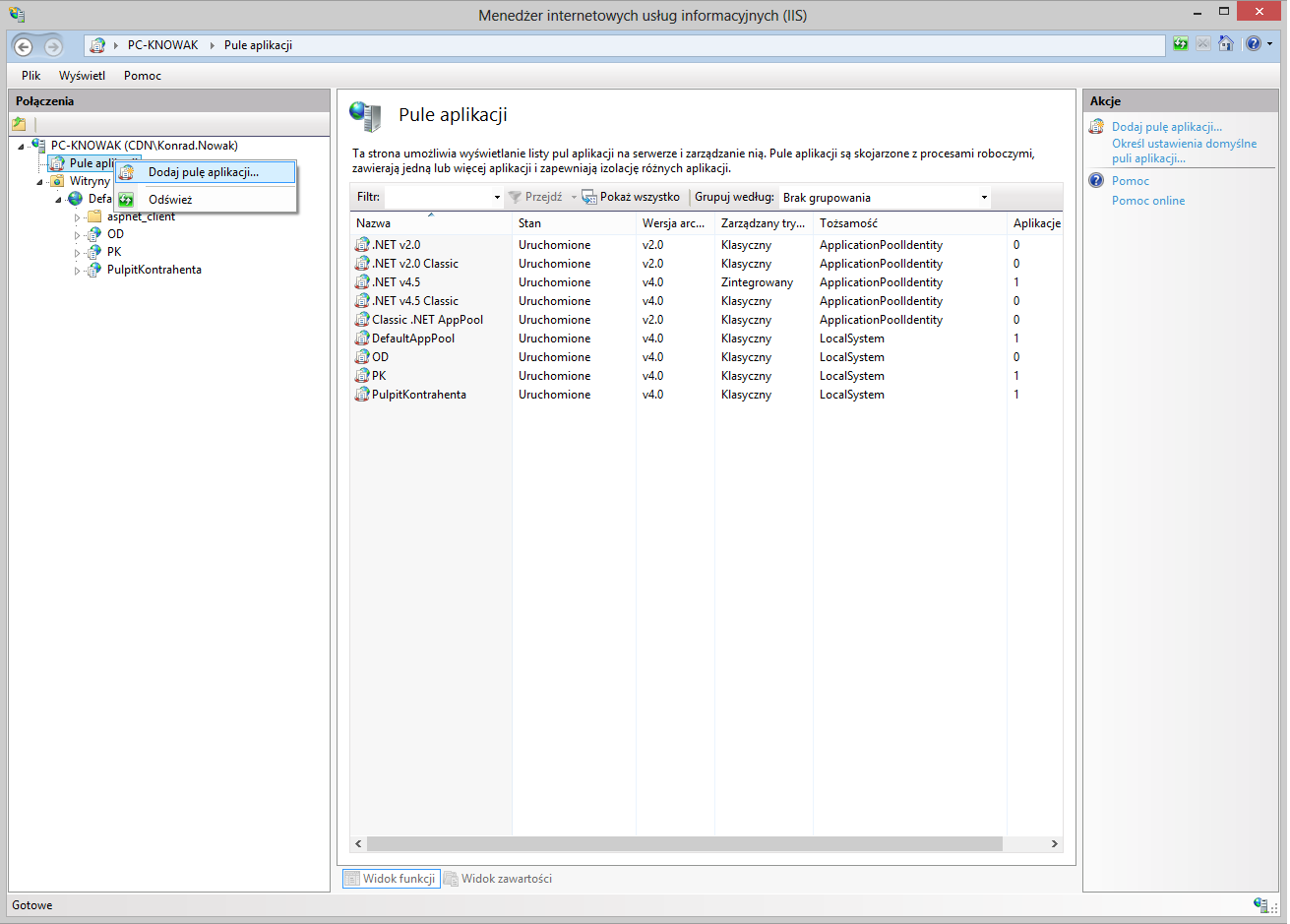Click the horizontal scrollbar right arrow
This screenshot has height=924, width=1290.
1054,844
